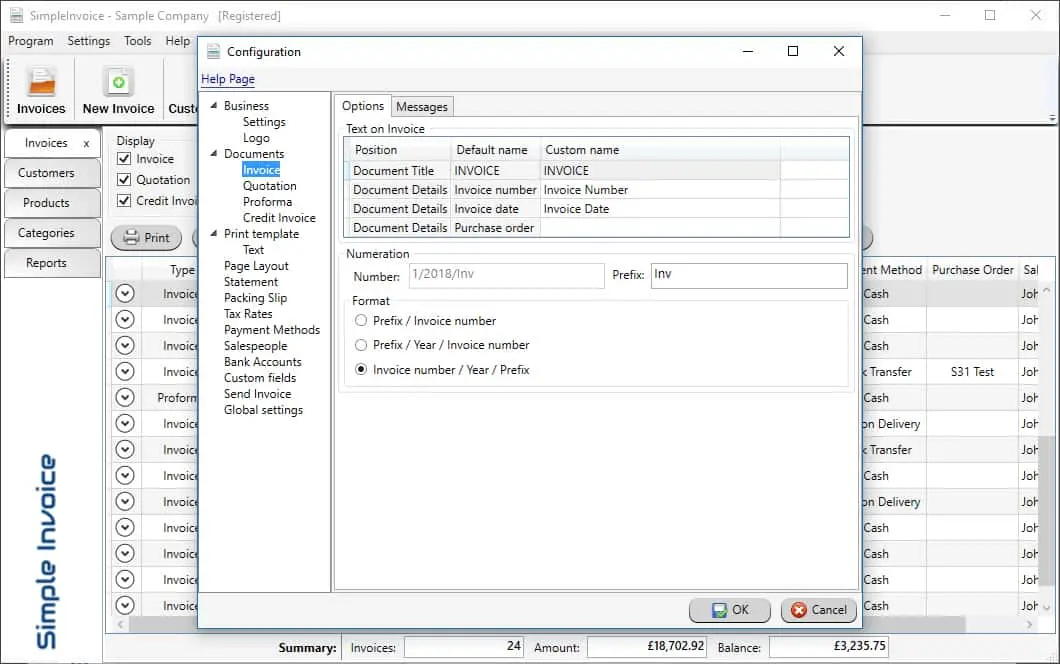This screenshot has width=1060, height=664.
Task: Select Settings under Business in tree
Action: 264,122
